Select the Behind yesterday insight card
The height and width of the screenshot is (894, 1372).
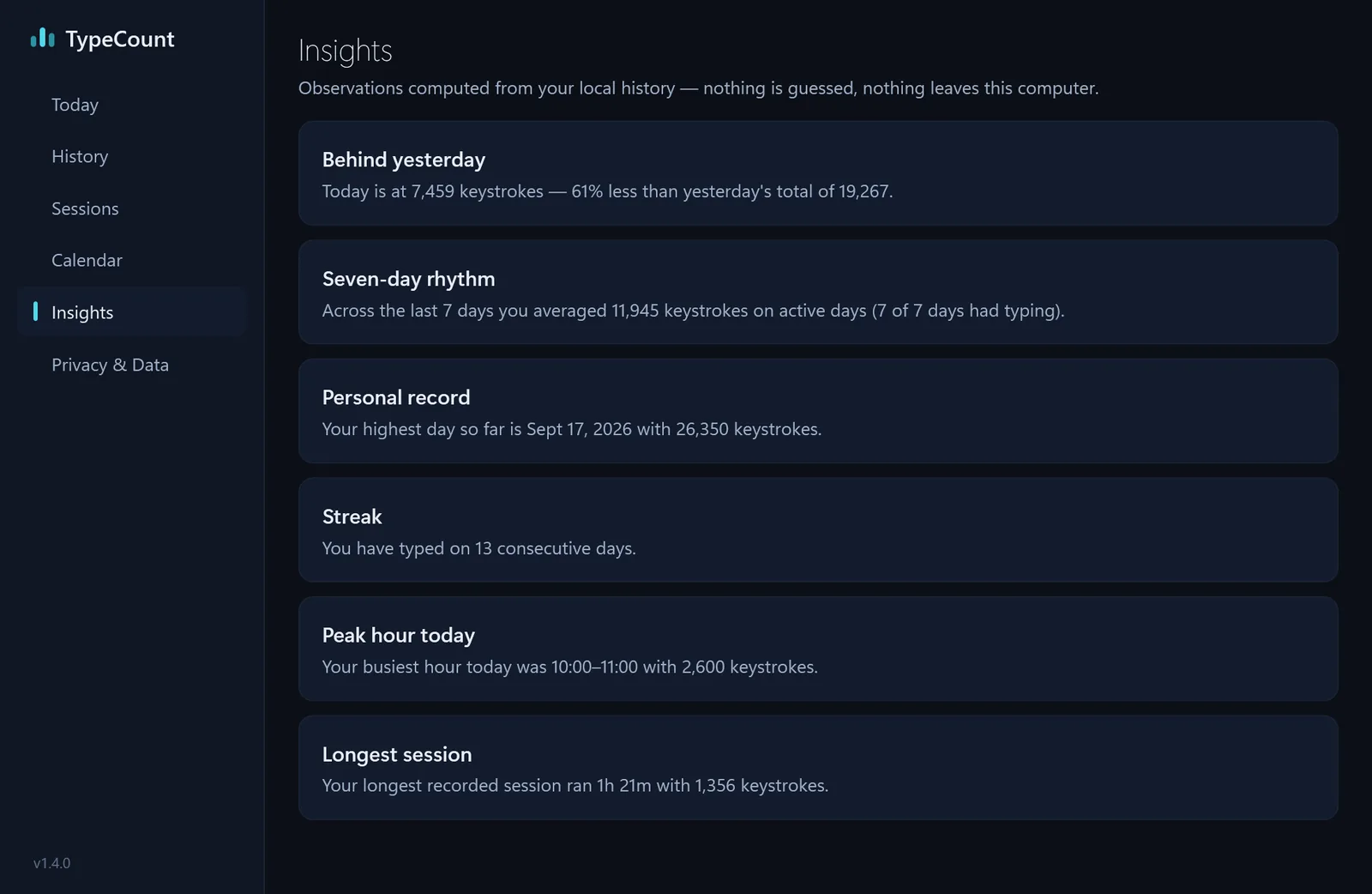click(818, 173)
